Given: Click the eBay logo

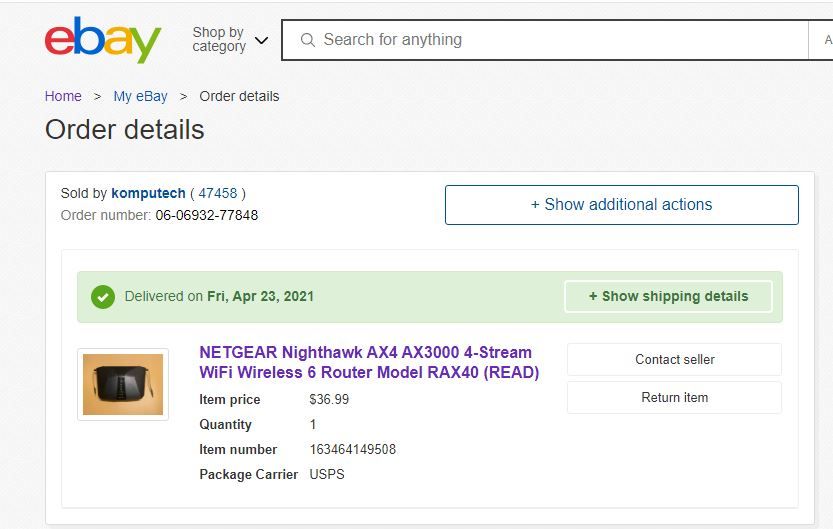Looking at the screenshot, I should pos(102,40).
